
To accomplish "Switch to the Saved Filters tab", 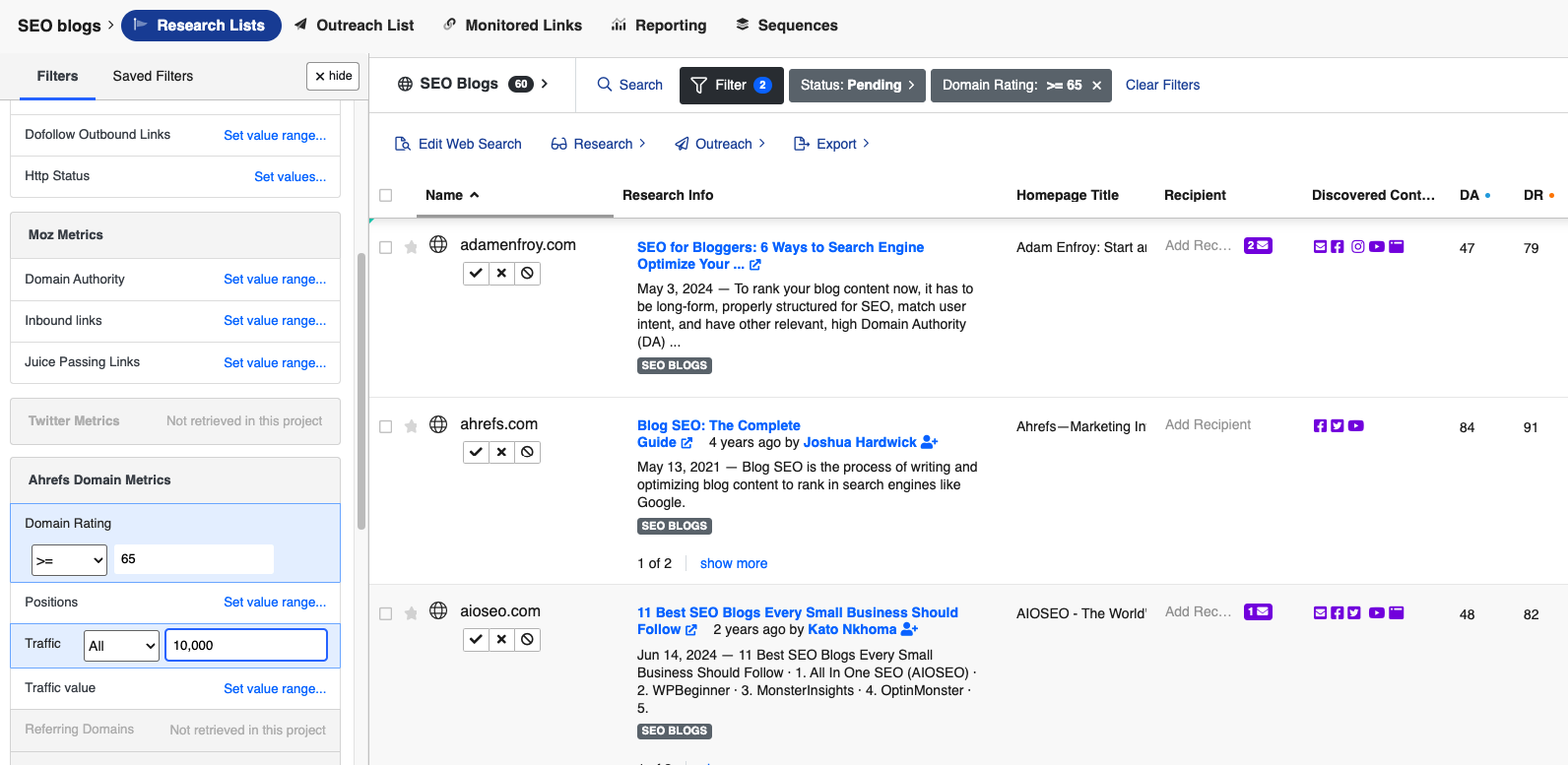I will (x=153, y=76).
